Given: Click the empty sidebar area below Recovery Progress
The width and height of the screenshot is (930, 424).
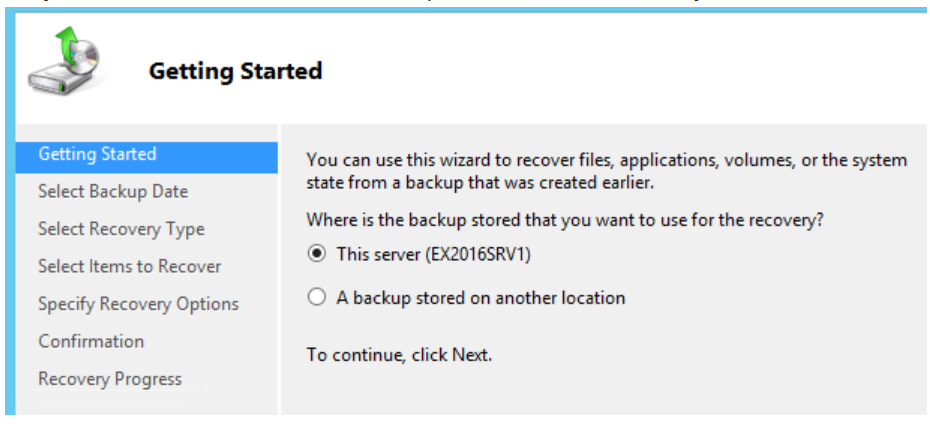Looking at the screenshot, I should [x=146, y=403].
